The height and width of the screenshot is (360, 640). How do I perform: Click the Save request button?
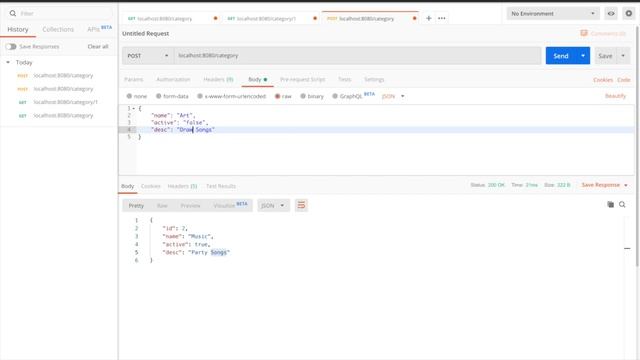[605, 56]
